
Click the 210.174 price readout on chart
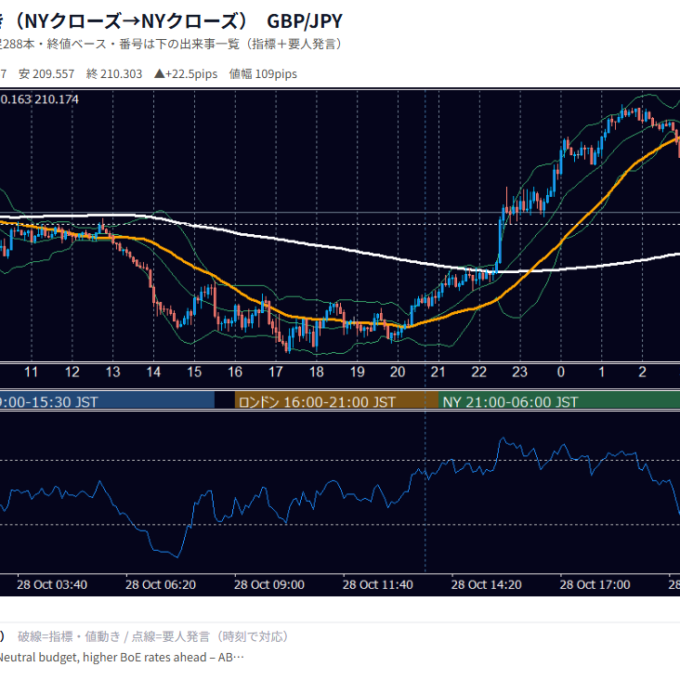57,99
